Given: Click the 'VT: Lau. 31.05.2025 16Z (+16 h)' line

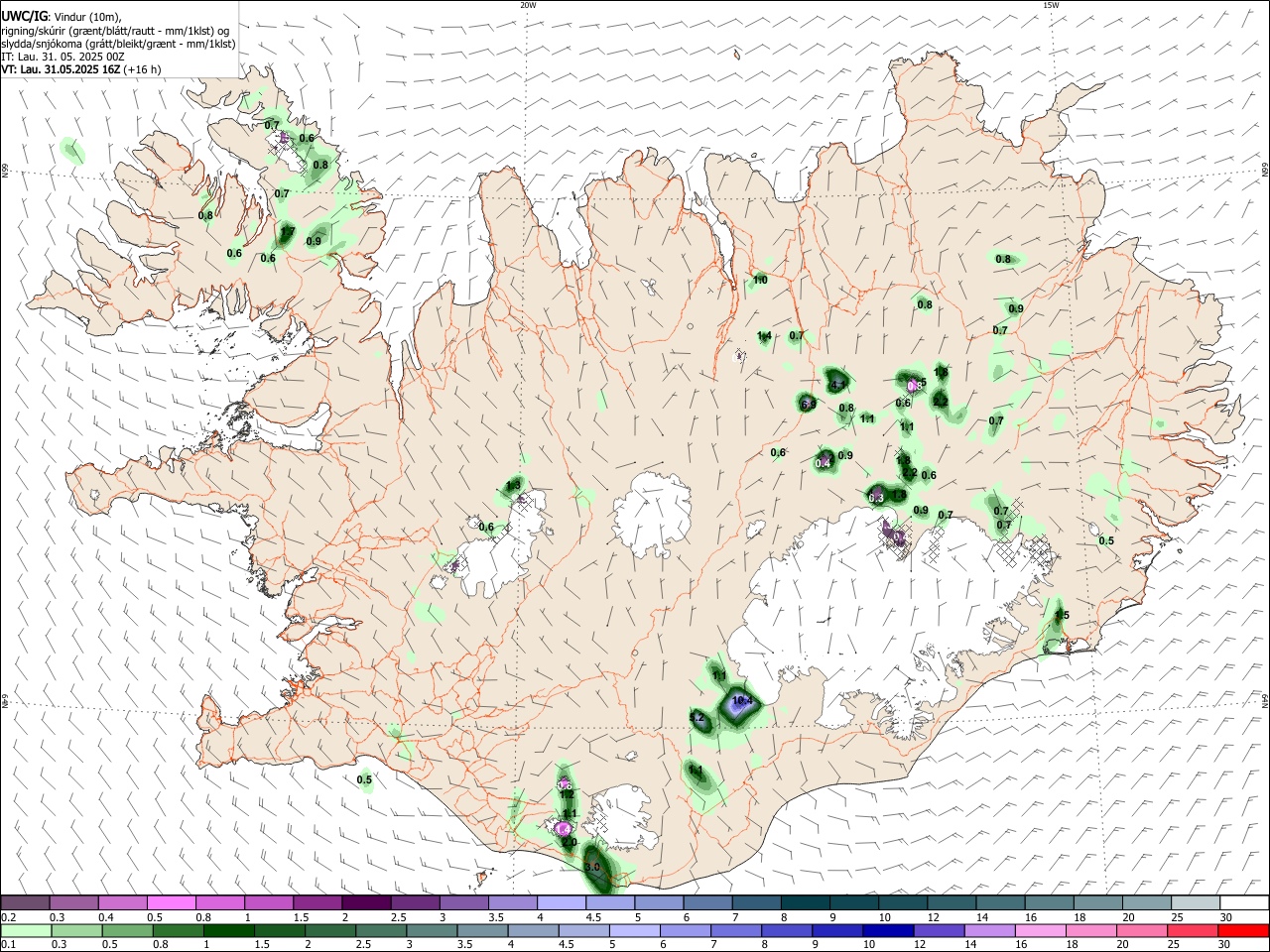Looking at the screenshot, I should pyautogui.click(x=80, y=69).
